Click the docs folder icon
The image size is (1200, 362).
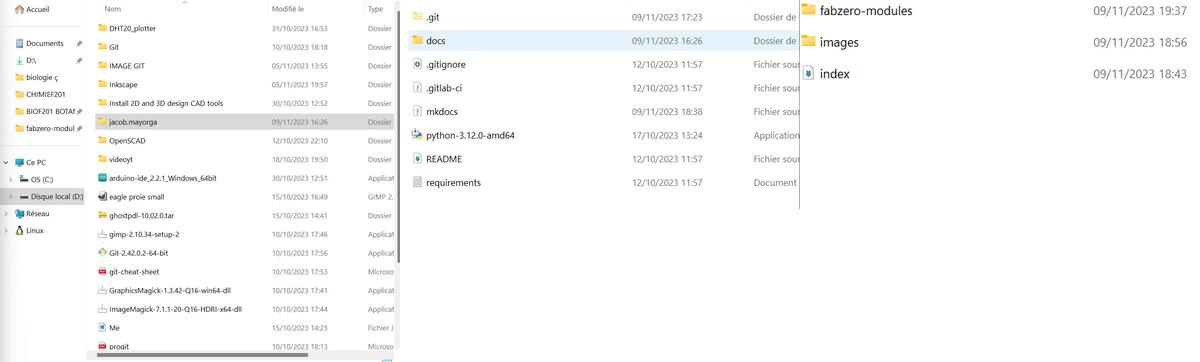(418, 41)
